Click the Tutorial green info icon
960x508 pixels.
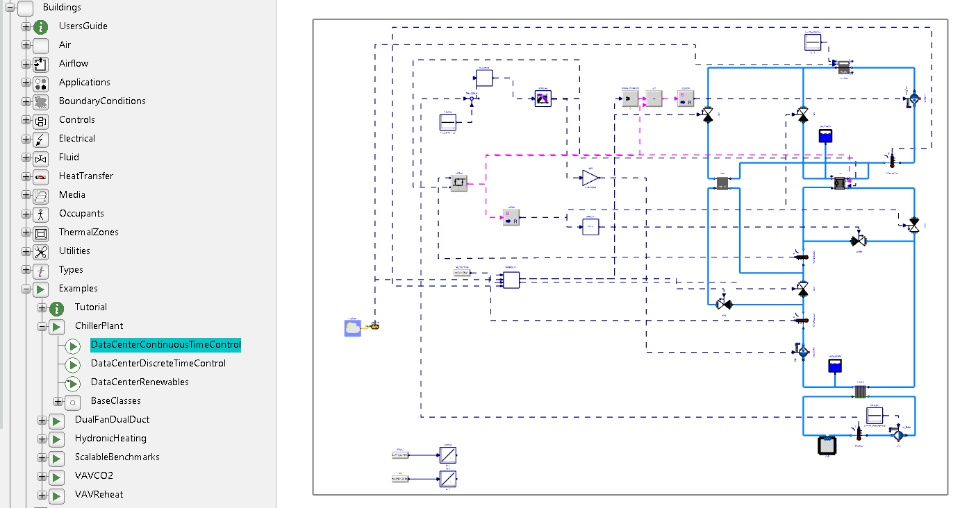56,308
